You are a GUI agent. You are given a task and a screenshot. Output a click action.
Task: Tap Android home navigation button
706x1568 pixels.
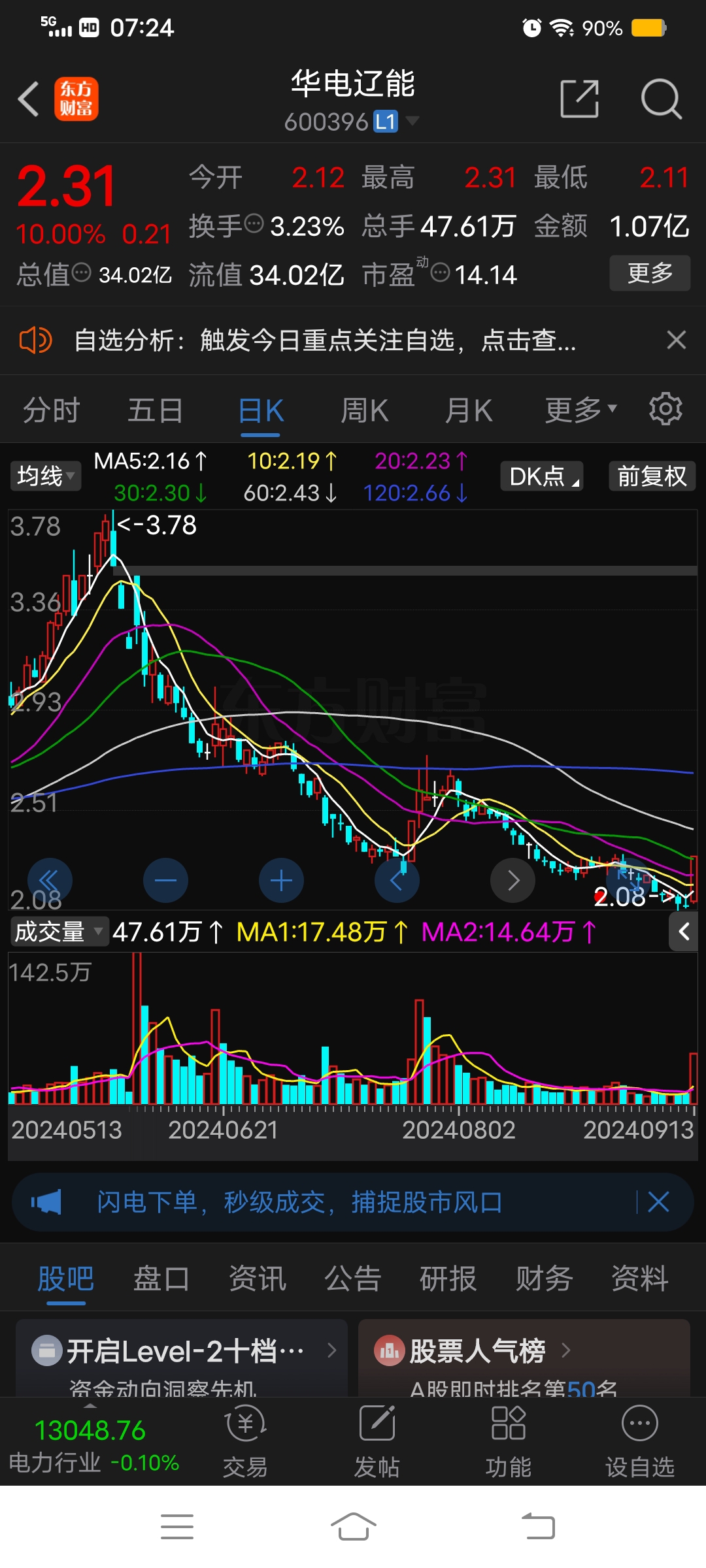click(353, 1527)
